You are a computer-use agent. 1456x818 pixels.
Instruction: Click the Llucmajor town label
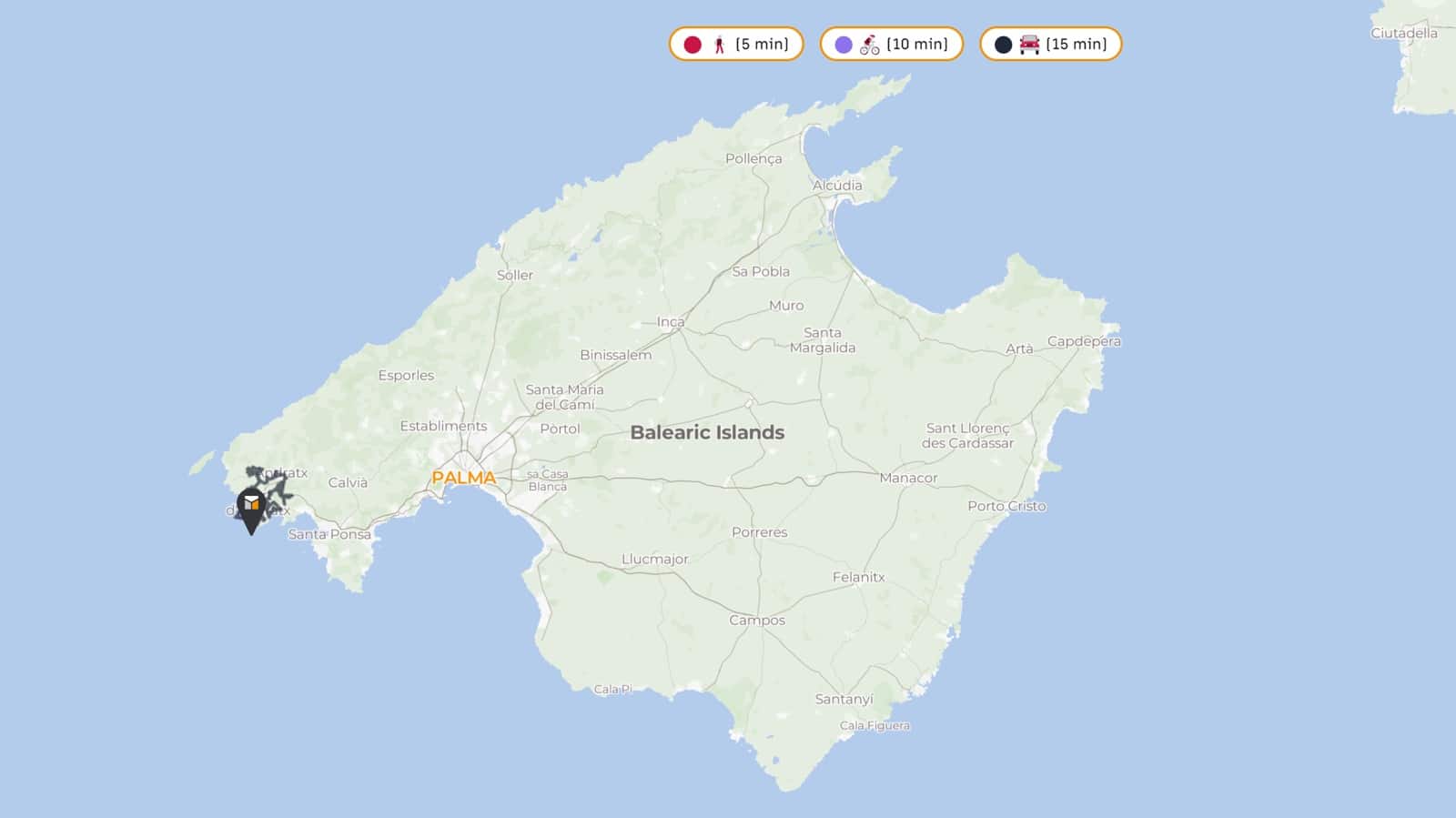[x=654, y=559]
